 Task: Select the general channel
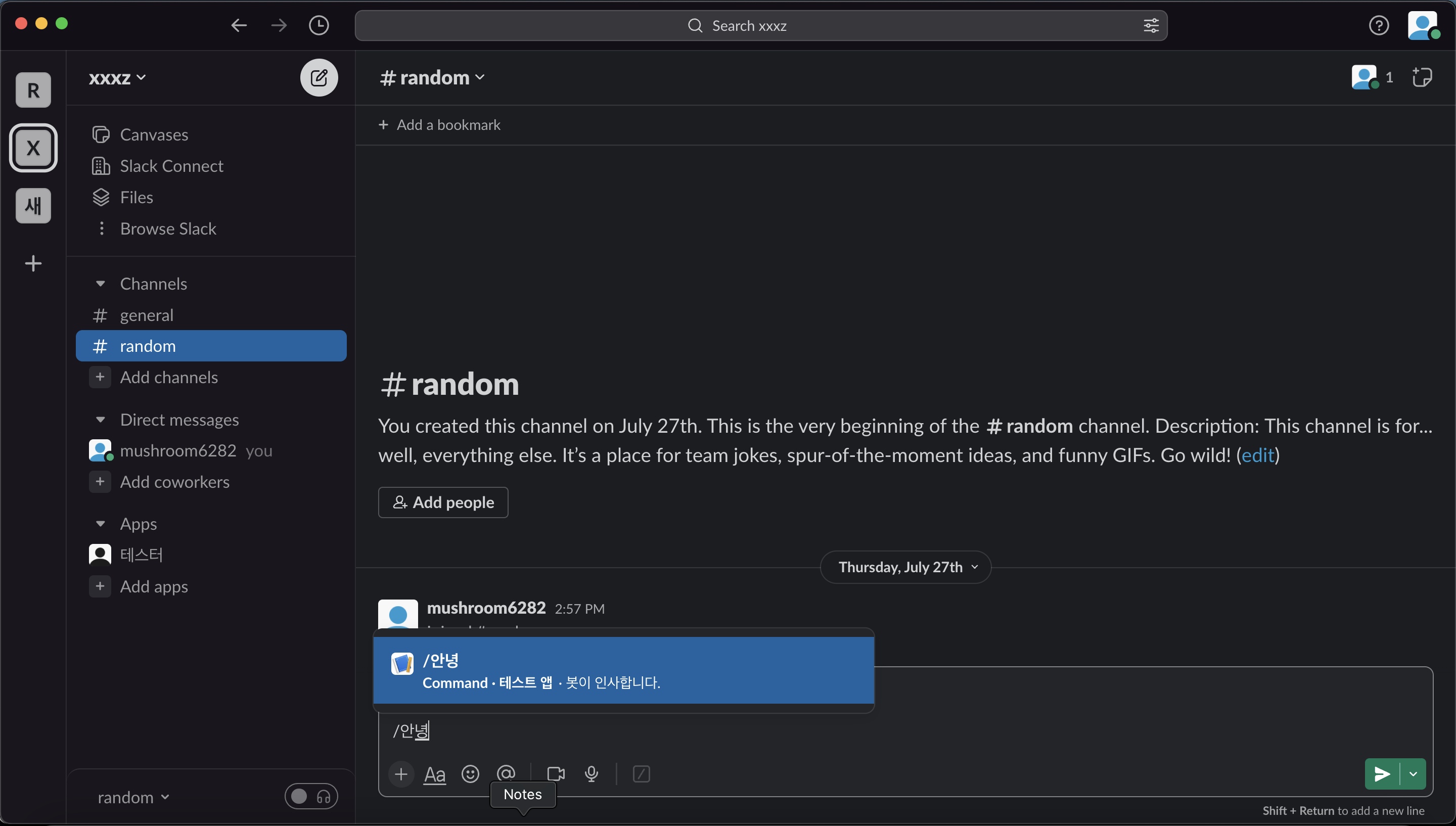(x=146, y=315)
